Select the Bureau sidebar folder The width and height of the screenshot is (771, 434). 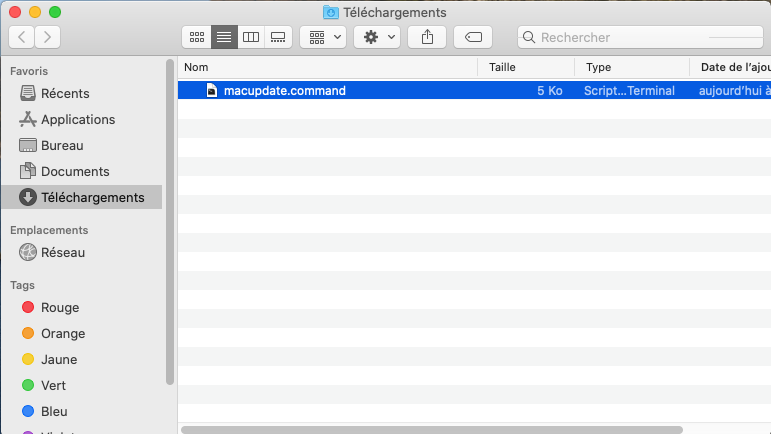61,145
